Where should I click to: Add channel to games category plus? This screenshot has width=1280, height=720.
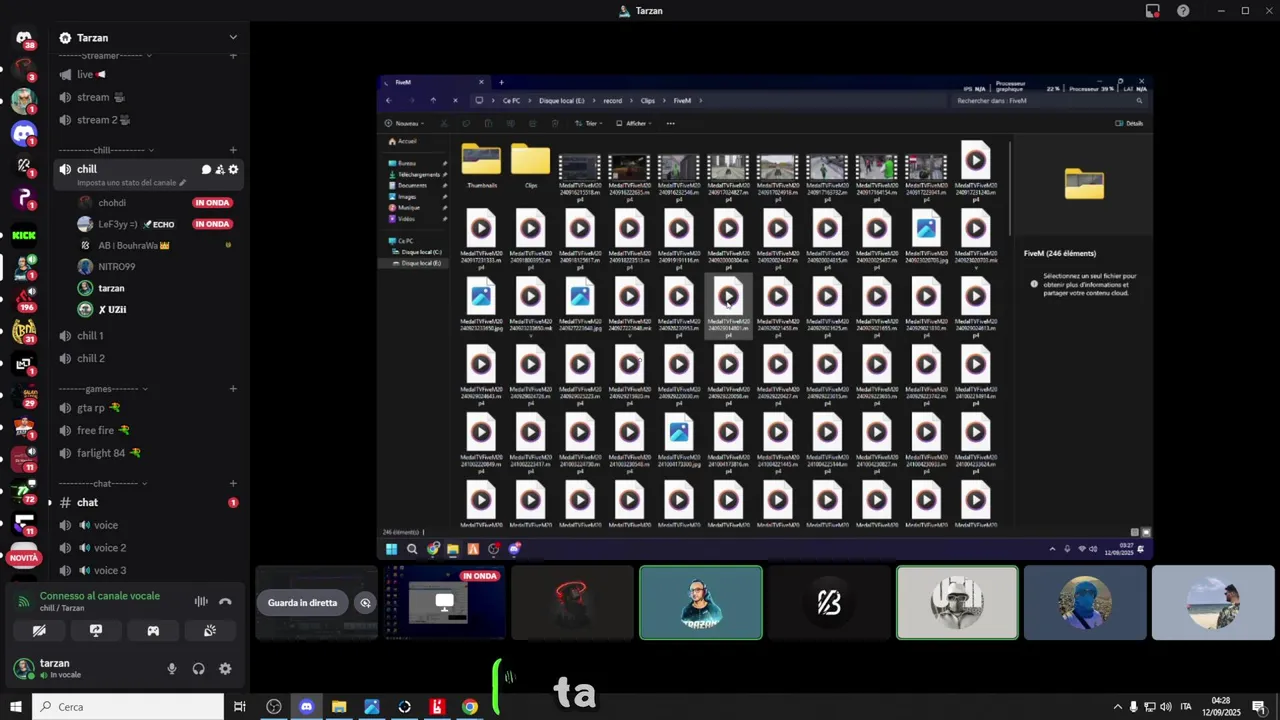tap(233, 389)
